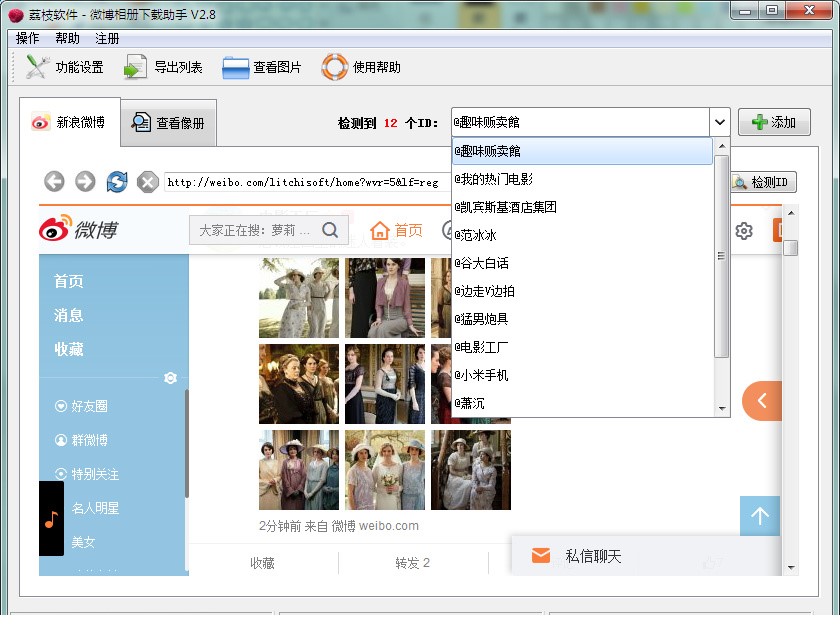Screen dimensions: 840x638
Task: Open photo of woman in purple jacket
Action: pos(385,298)
